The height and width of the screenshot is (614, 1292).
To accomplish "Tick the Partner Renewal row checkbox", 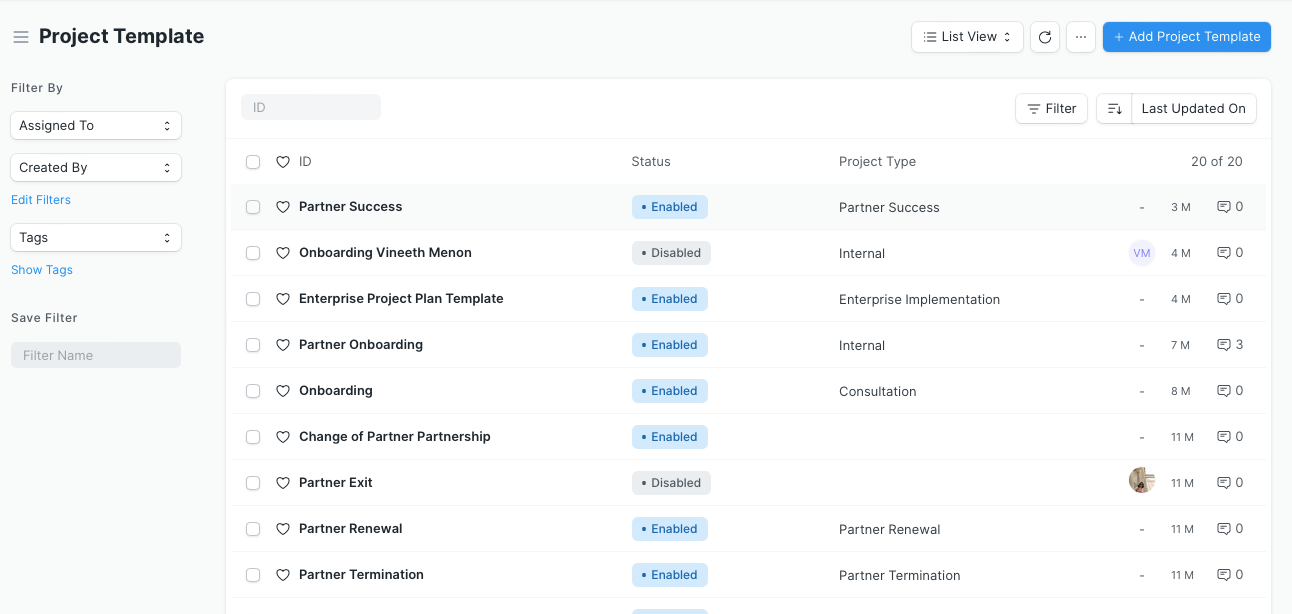I will (x=253, y=529).
